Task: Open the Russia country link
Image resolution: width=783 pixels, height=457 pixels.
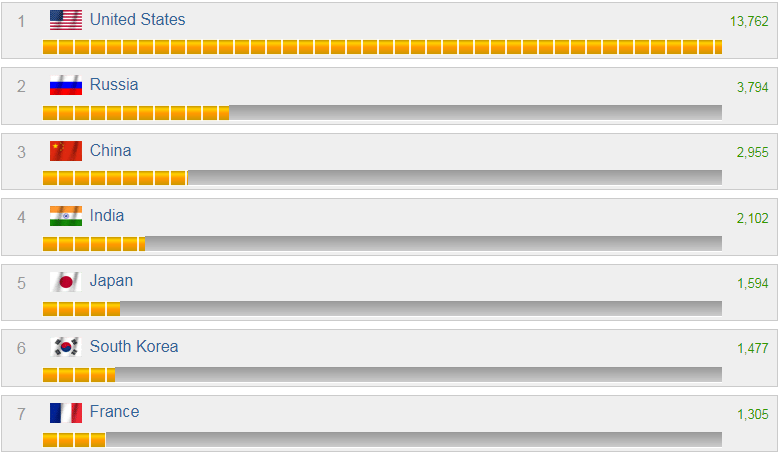Action: (x=114, y=85)
